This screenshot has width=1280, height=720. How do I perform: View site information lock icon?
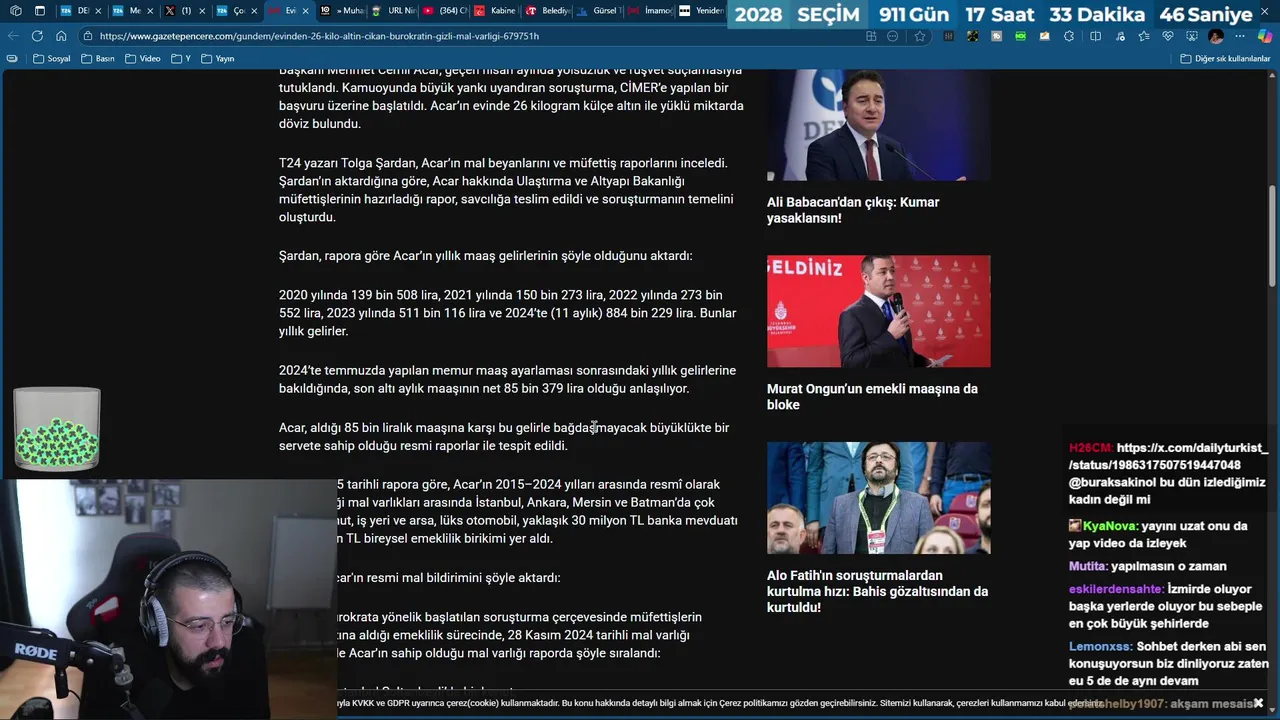(x=88, y=36)
